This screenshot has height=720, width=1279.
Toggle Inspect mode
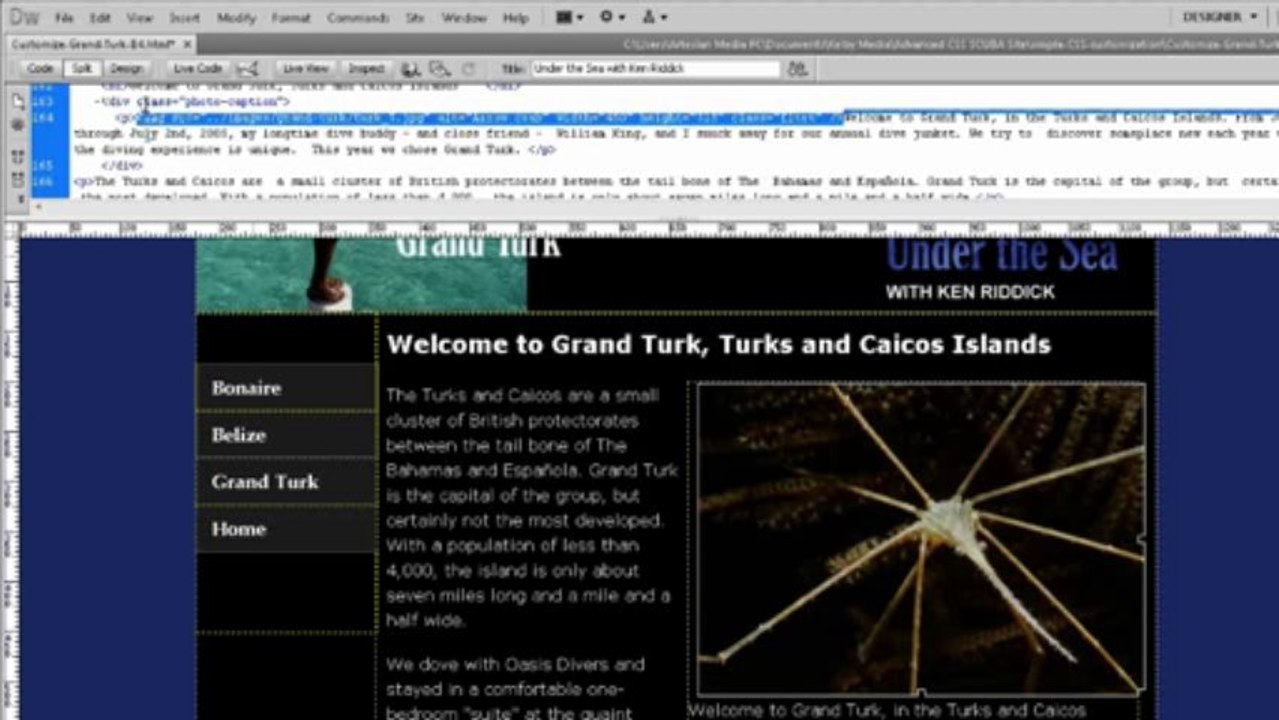point(365,69)
